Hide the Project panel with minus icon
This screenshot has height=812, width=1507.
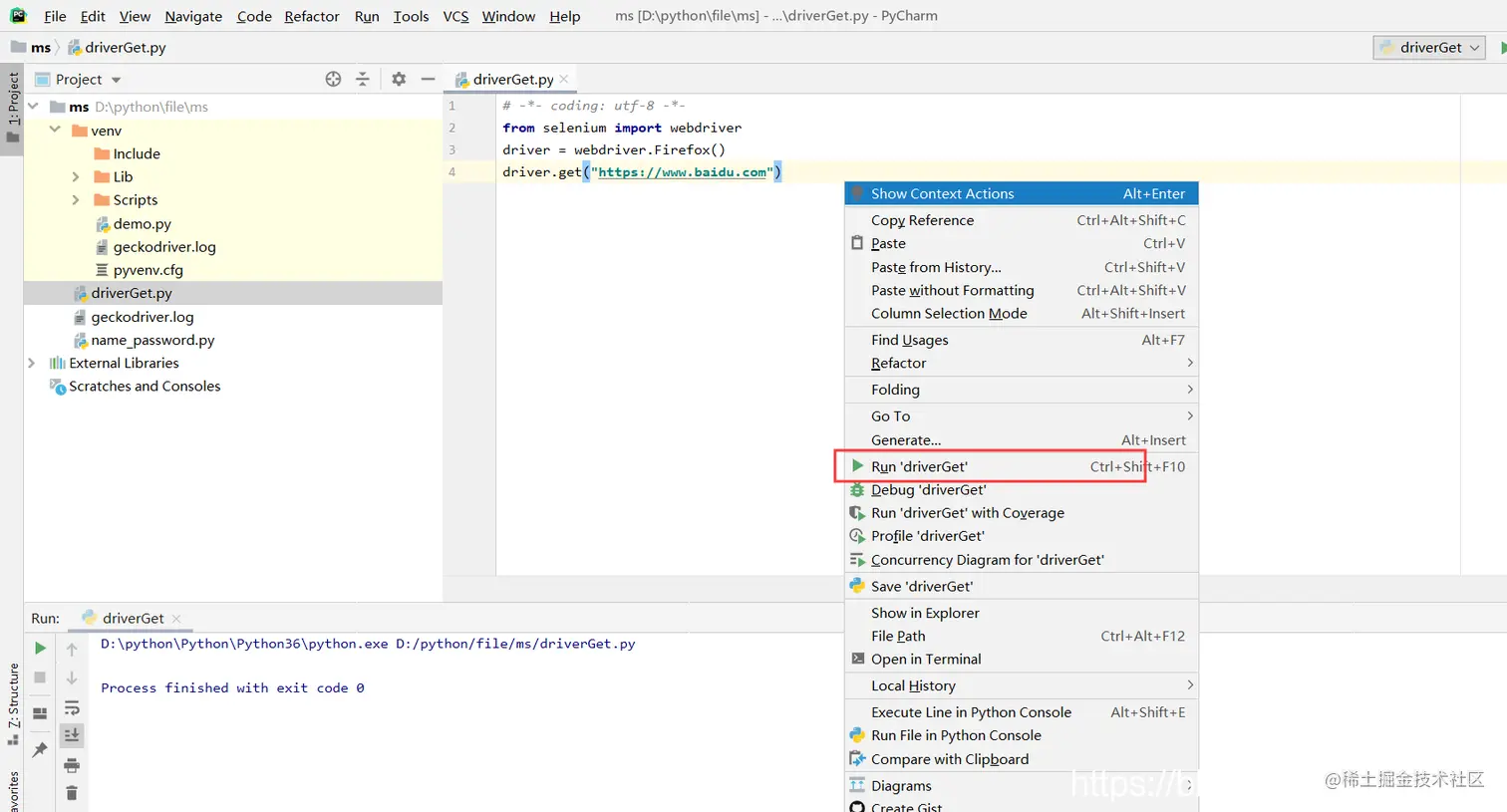[x=428, y=79]
